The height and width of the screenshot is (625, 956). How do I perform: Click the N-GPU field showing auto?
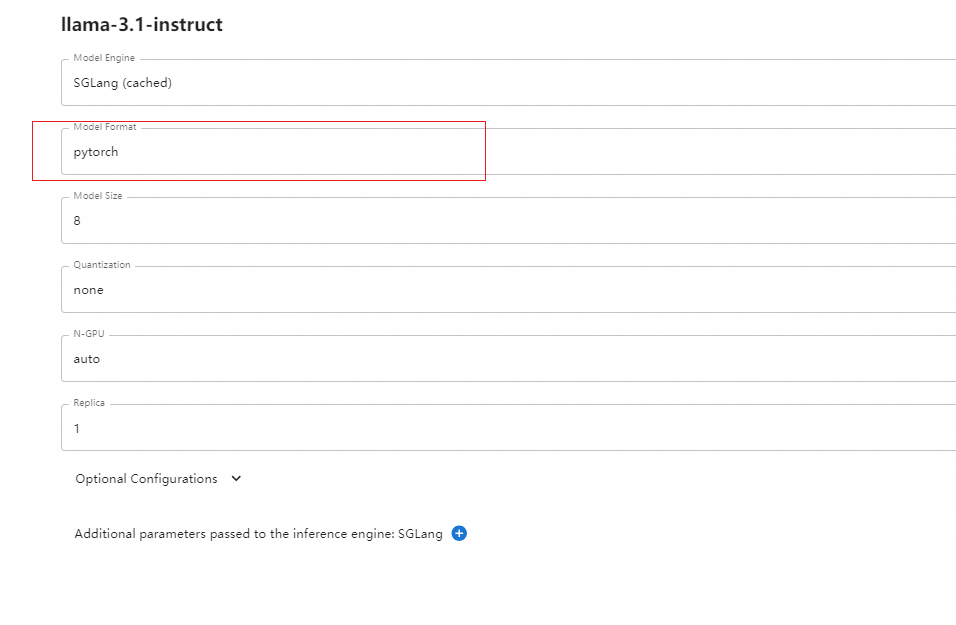pos(400,358)
